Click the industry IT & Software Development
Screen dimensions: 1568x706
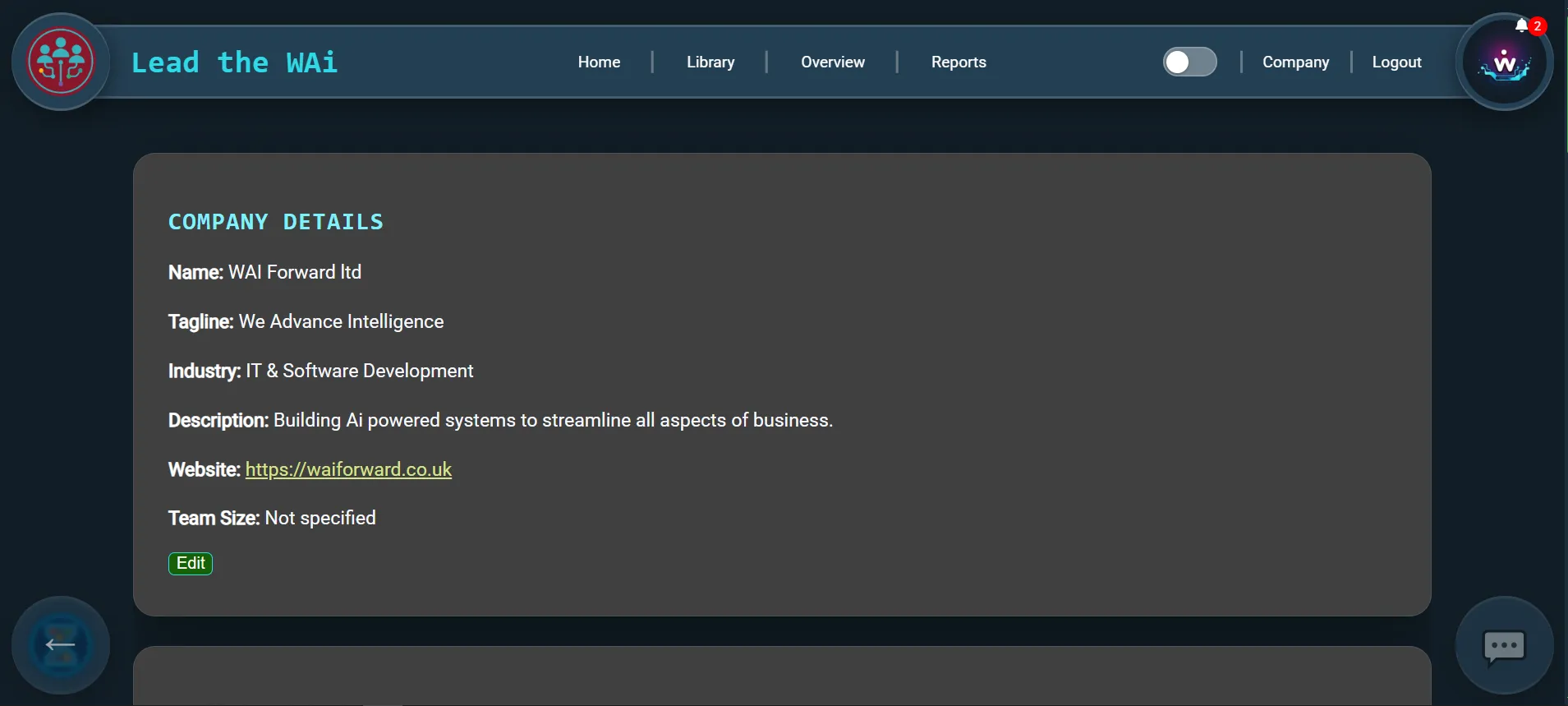[360, 371]
